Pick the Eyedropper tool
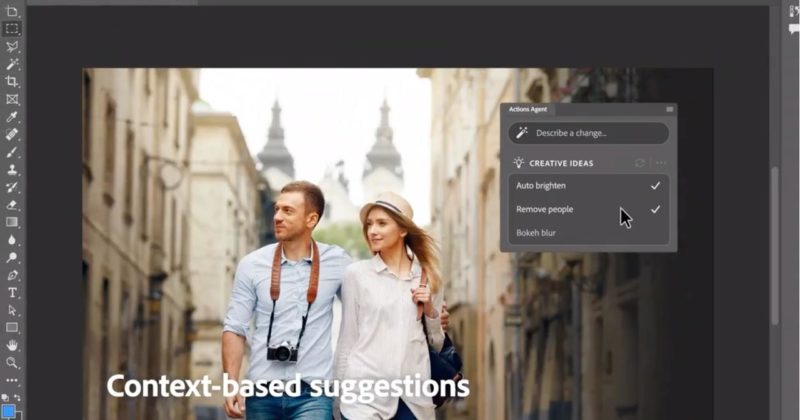Screen dimensions: 800x420 [x=12, y=116]
